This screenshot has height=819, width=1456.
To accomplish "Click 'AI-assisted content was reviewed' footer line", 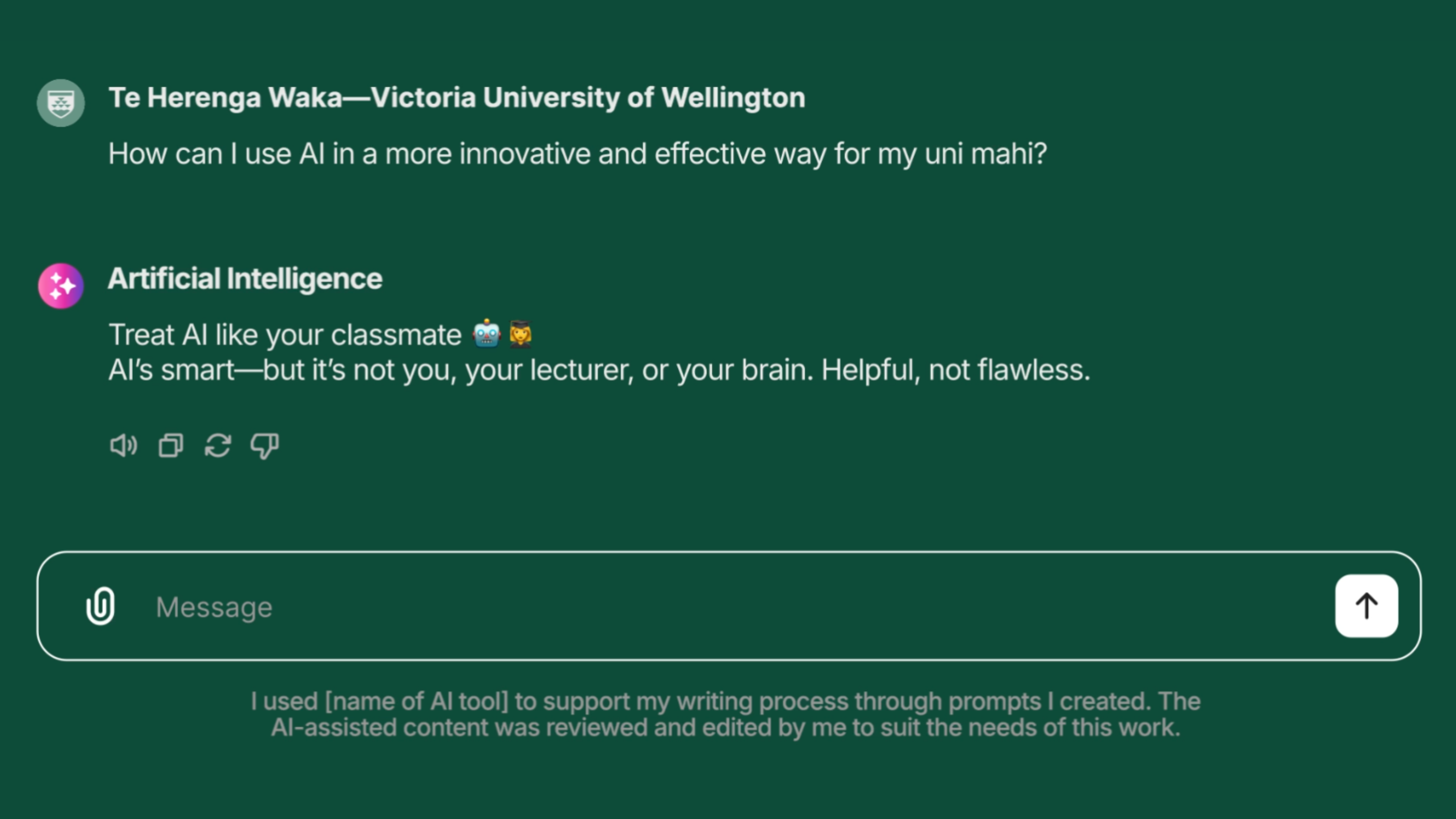I will [459, 728].
